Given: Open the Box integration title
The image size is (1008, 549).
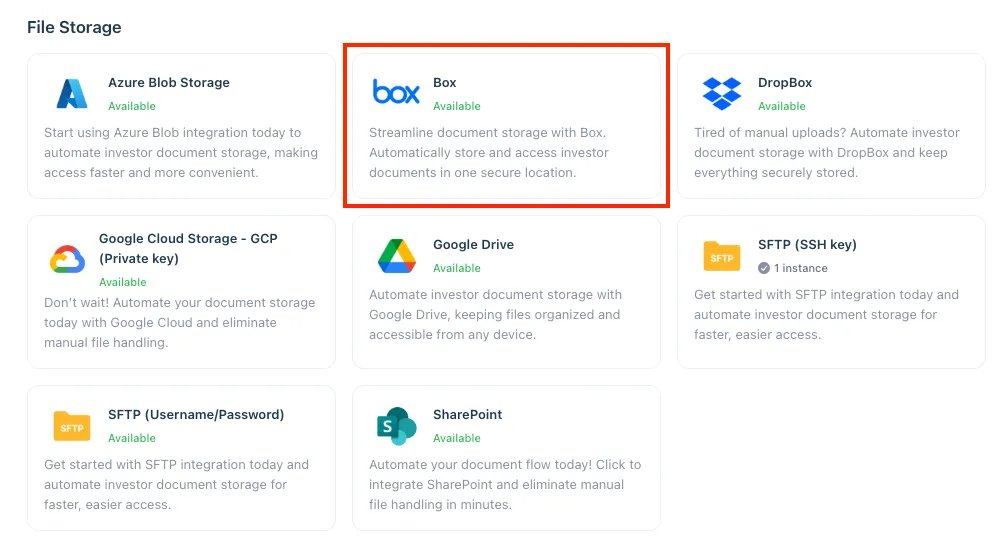Looking at the screenshot, I should click(x=444, y=82).
